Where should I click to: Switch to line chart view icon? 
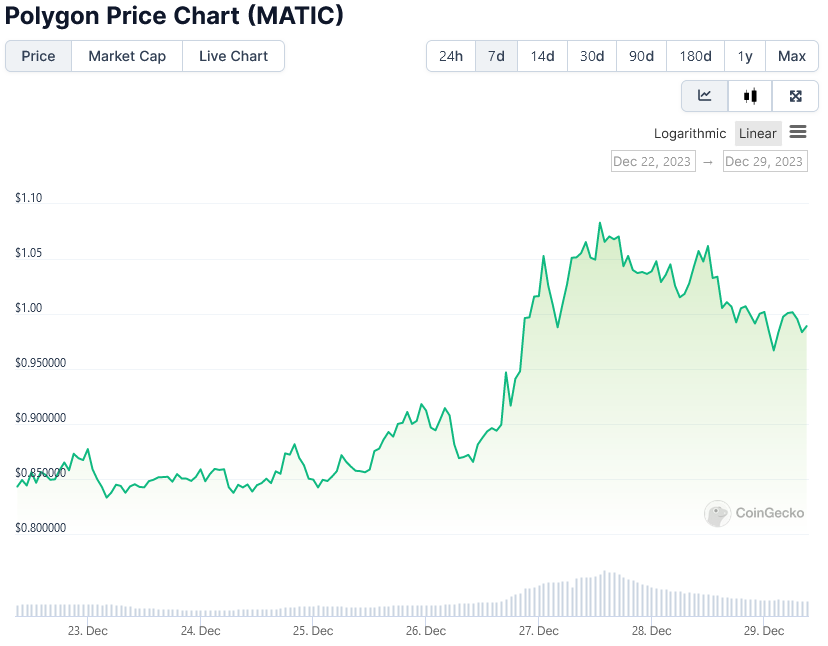(704, 96)
